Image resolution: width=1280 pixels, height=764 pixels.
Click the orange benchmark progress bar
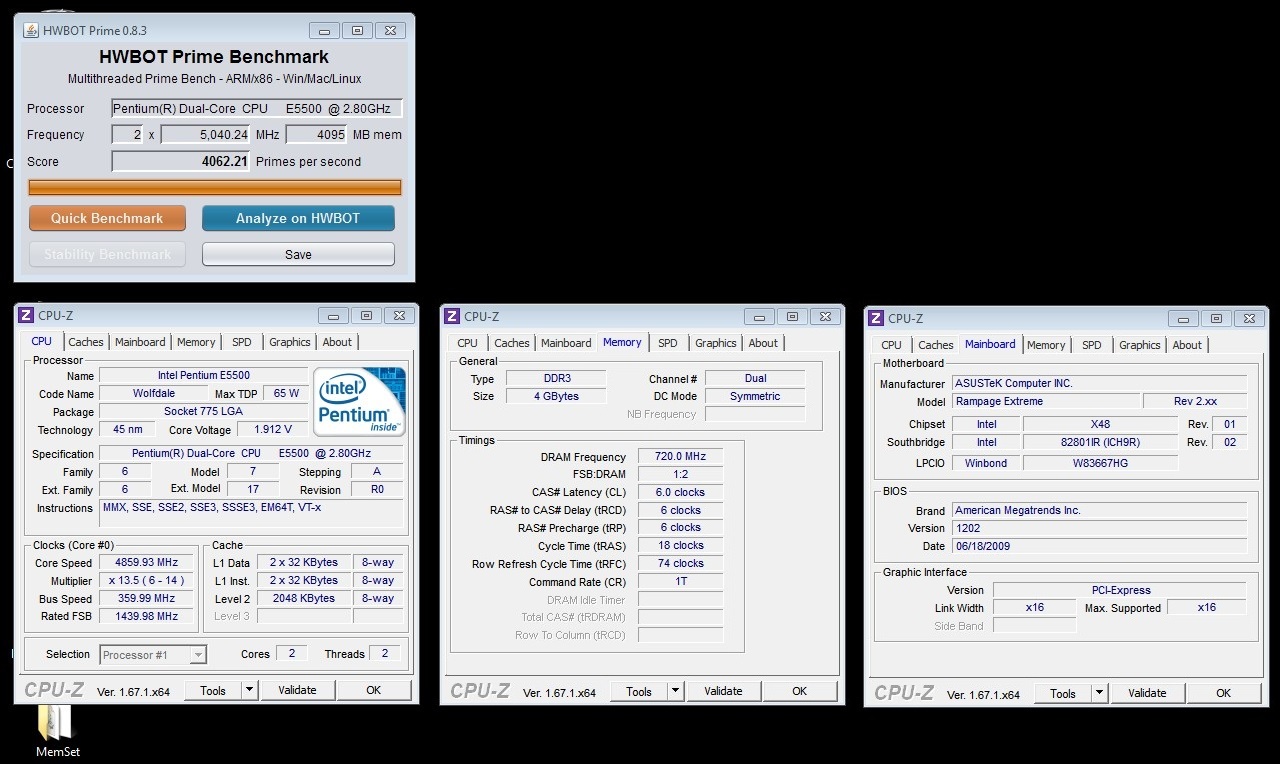click(x=215, y=187)
